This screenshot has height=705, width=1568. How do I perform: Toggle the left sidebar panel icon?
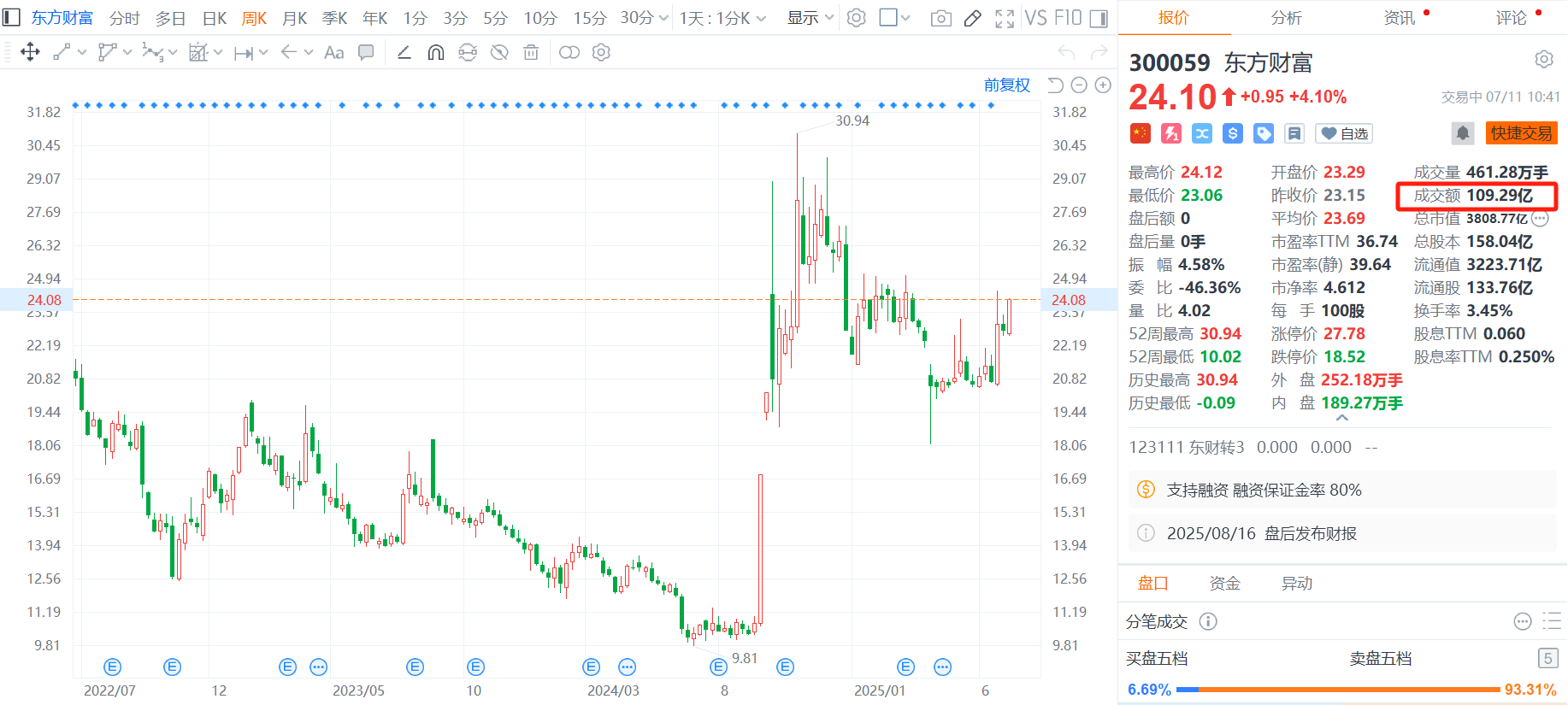pos(12,17)
